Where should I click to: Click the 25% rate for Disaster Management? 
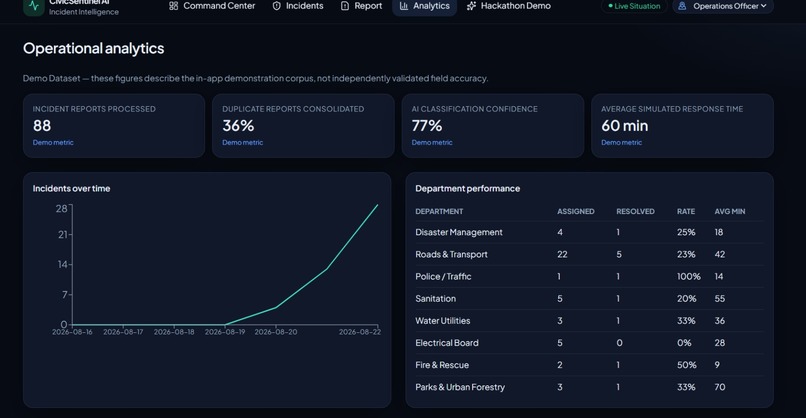pos(686,232)
